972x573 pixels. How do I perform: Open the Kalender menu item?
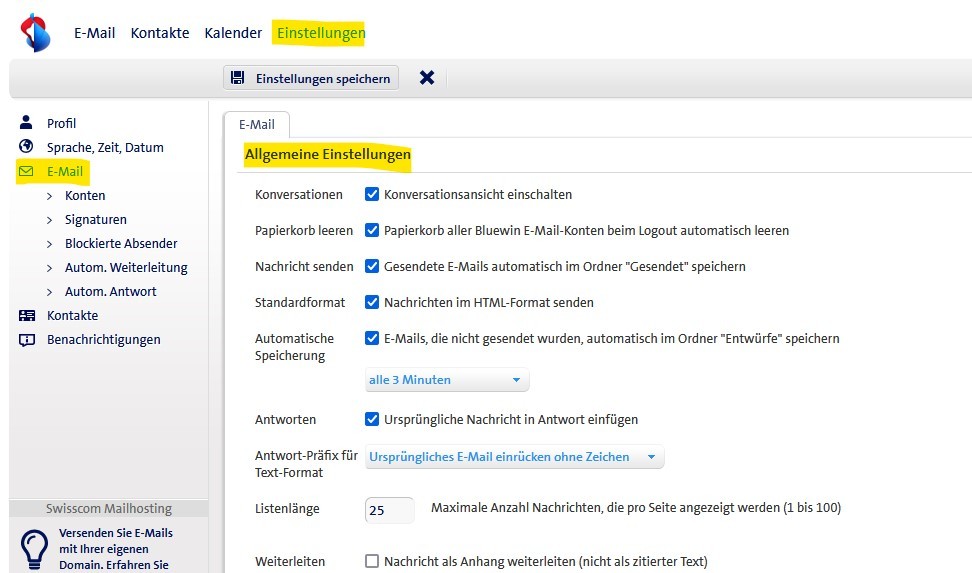233,33
